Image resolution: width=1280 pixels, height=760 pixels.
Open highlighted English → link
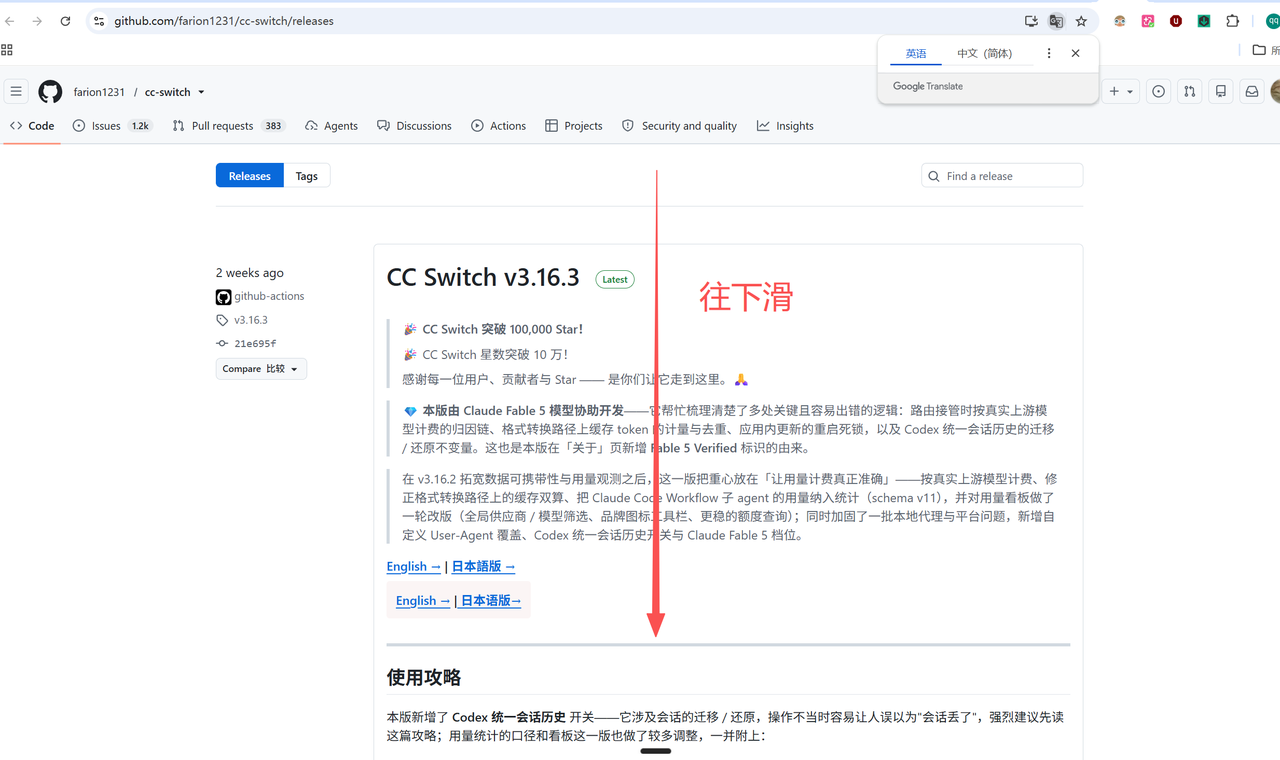coord(423,601)
